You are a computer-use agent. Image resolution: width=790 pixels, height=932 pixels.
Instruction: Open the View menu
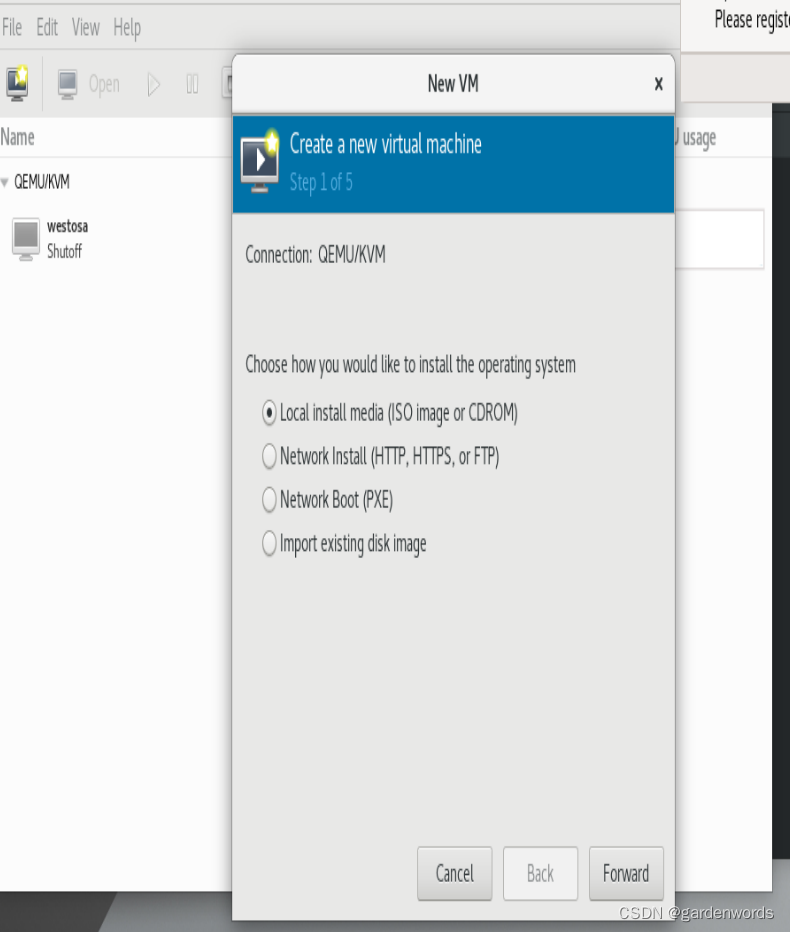pyautogui.click(x=86, y=27)
